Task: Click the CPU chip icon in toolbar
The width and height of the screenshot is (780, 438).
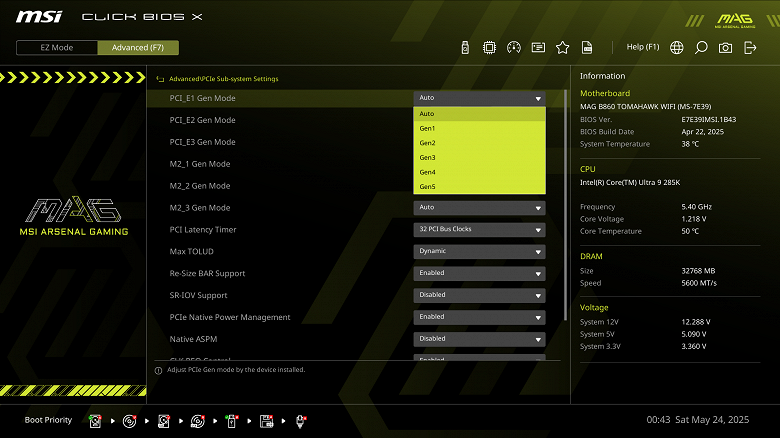Action: point(490,47)
